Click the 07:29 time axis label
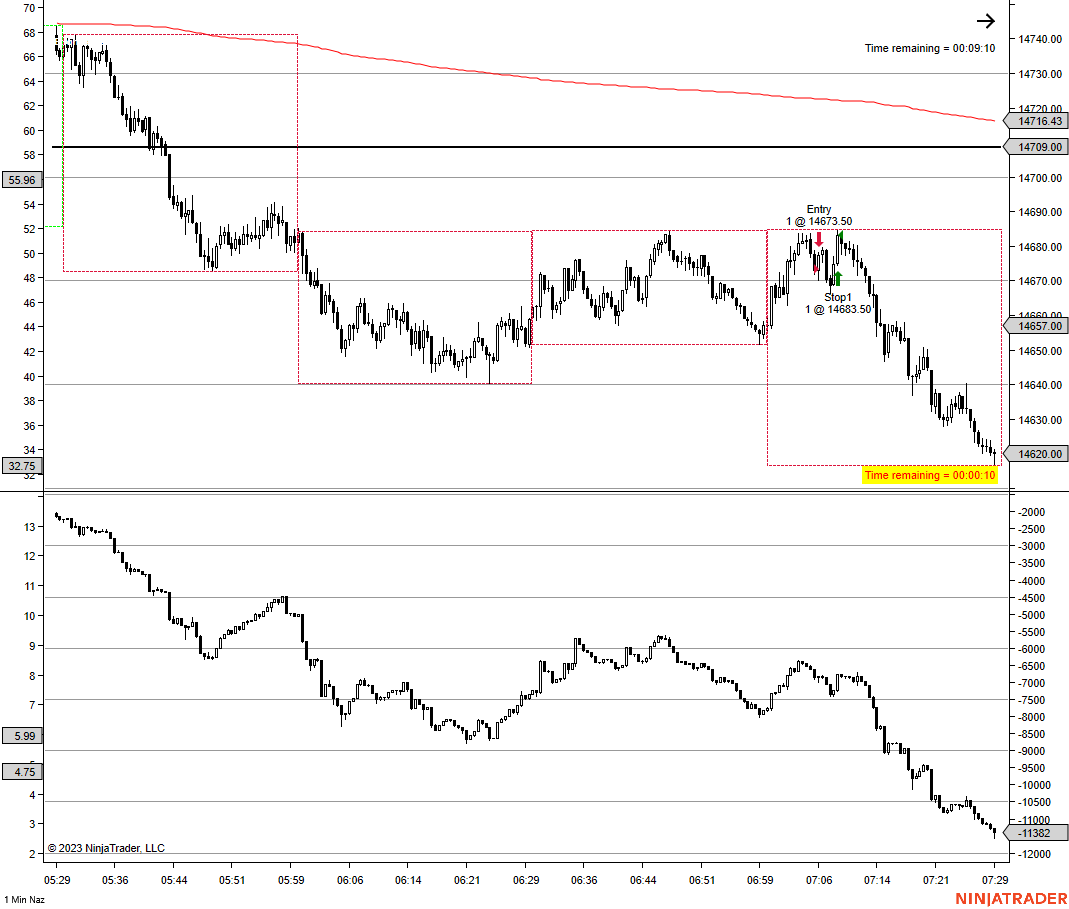This screenshot has width=1069, height=909. 995,880
